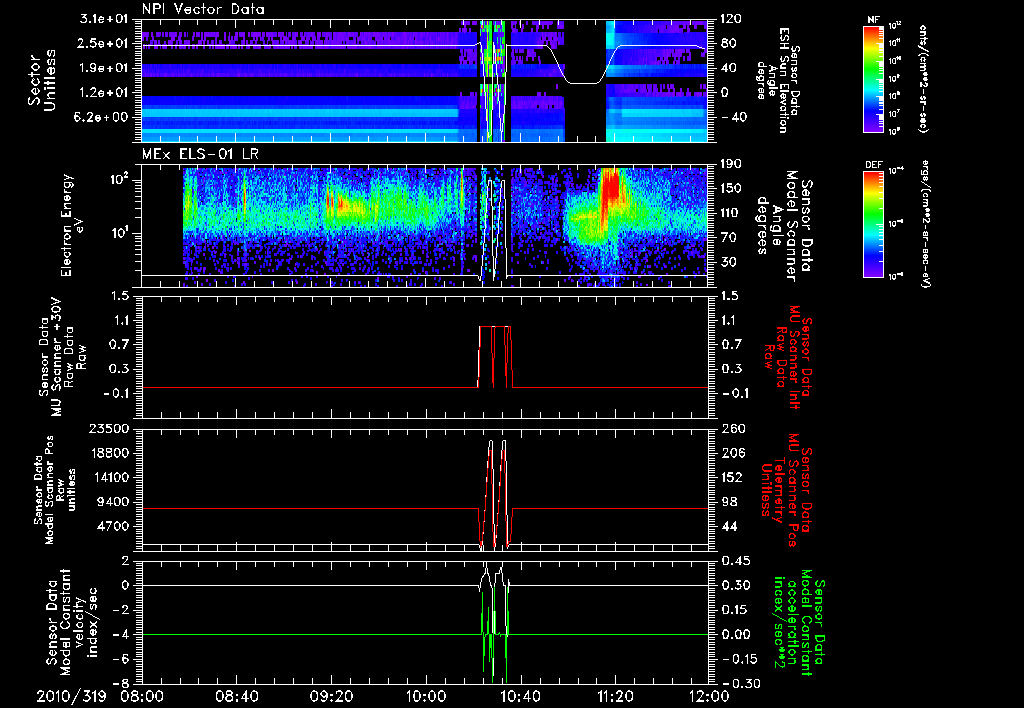Select the DEF color scale bar
The height and width of the screenshot is (708, 1024).
873,222
